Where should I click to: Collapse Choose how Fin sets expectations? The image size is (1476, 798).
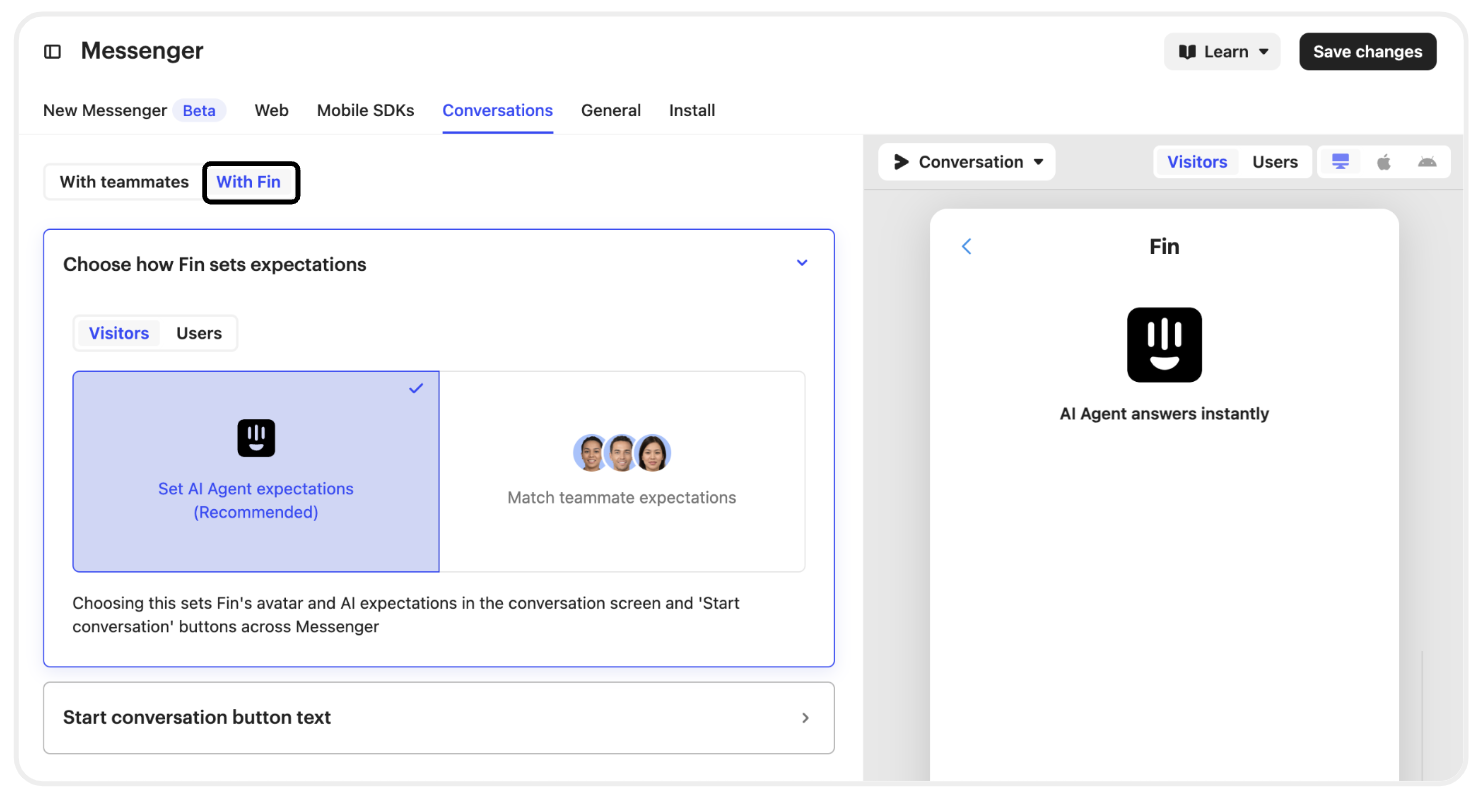(x=802, y=263)
